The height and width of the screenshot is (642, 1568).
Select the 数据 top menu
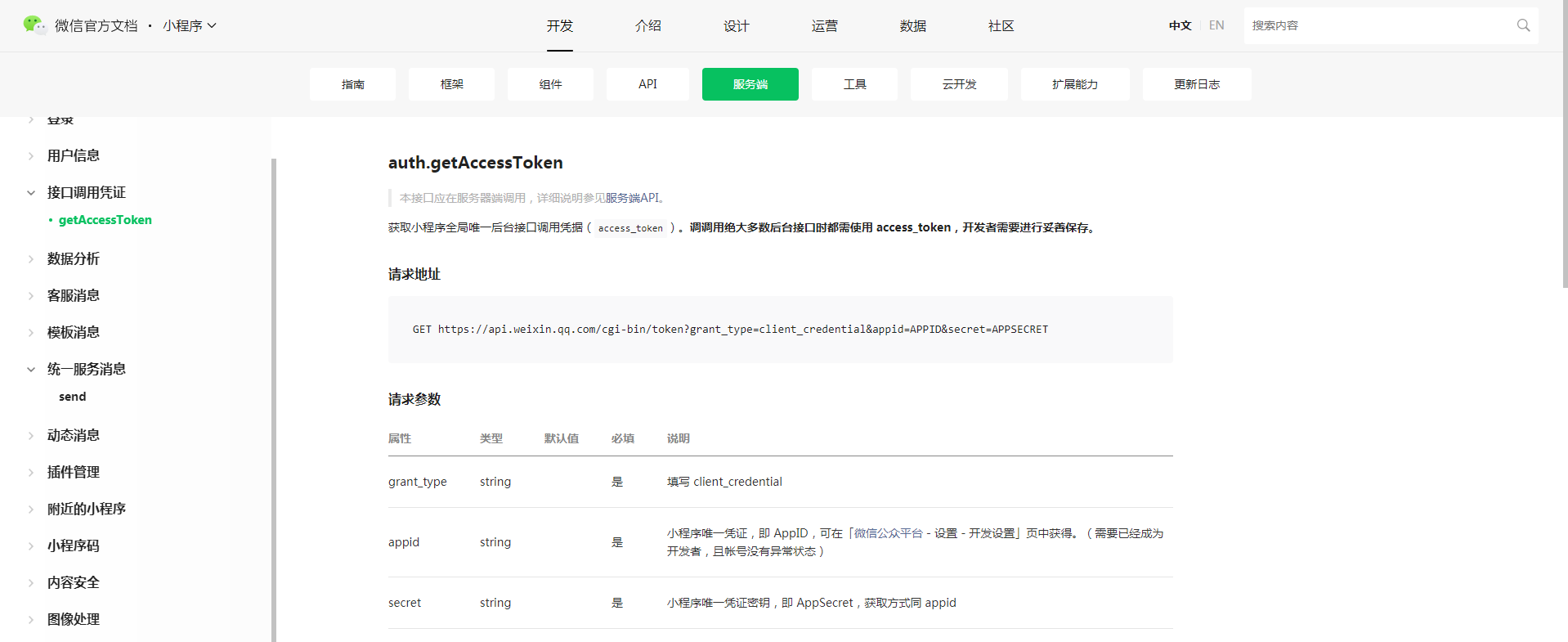point(913,26)
